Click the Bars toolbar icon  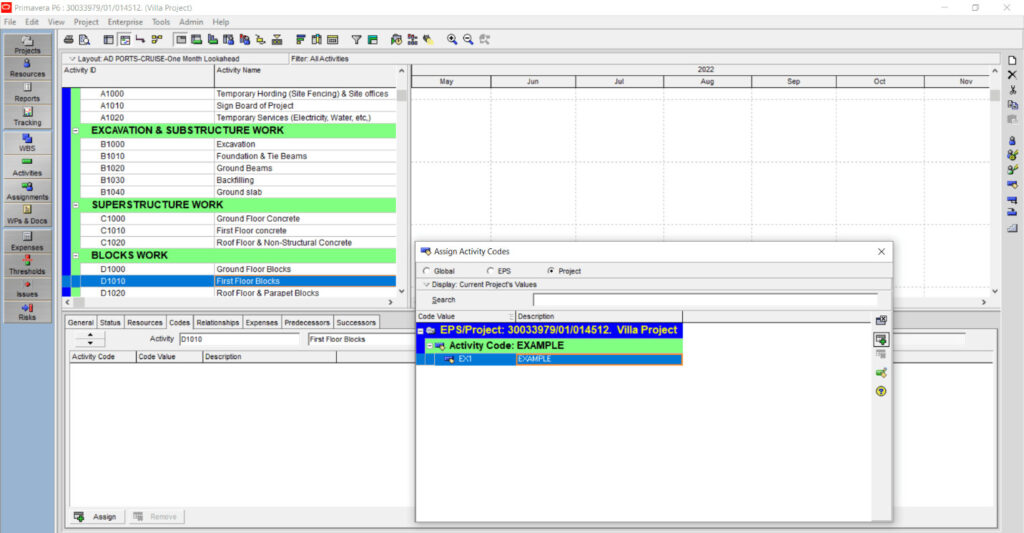(300, 40)
